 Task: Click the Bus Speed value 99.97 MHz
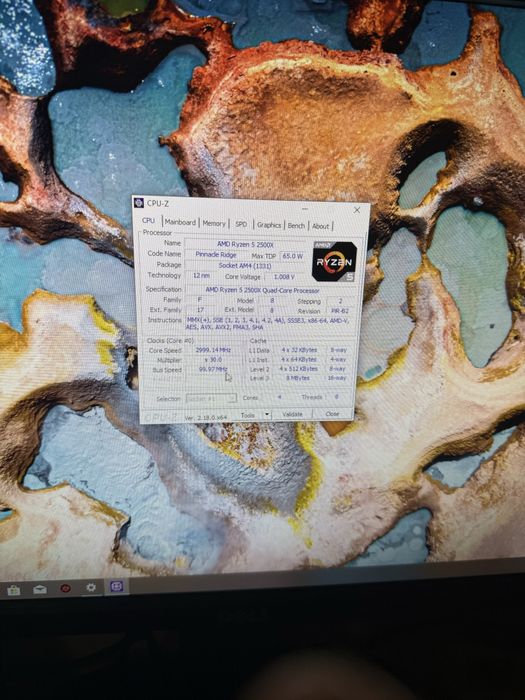tap(213, 369)
